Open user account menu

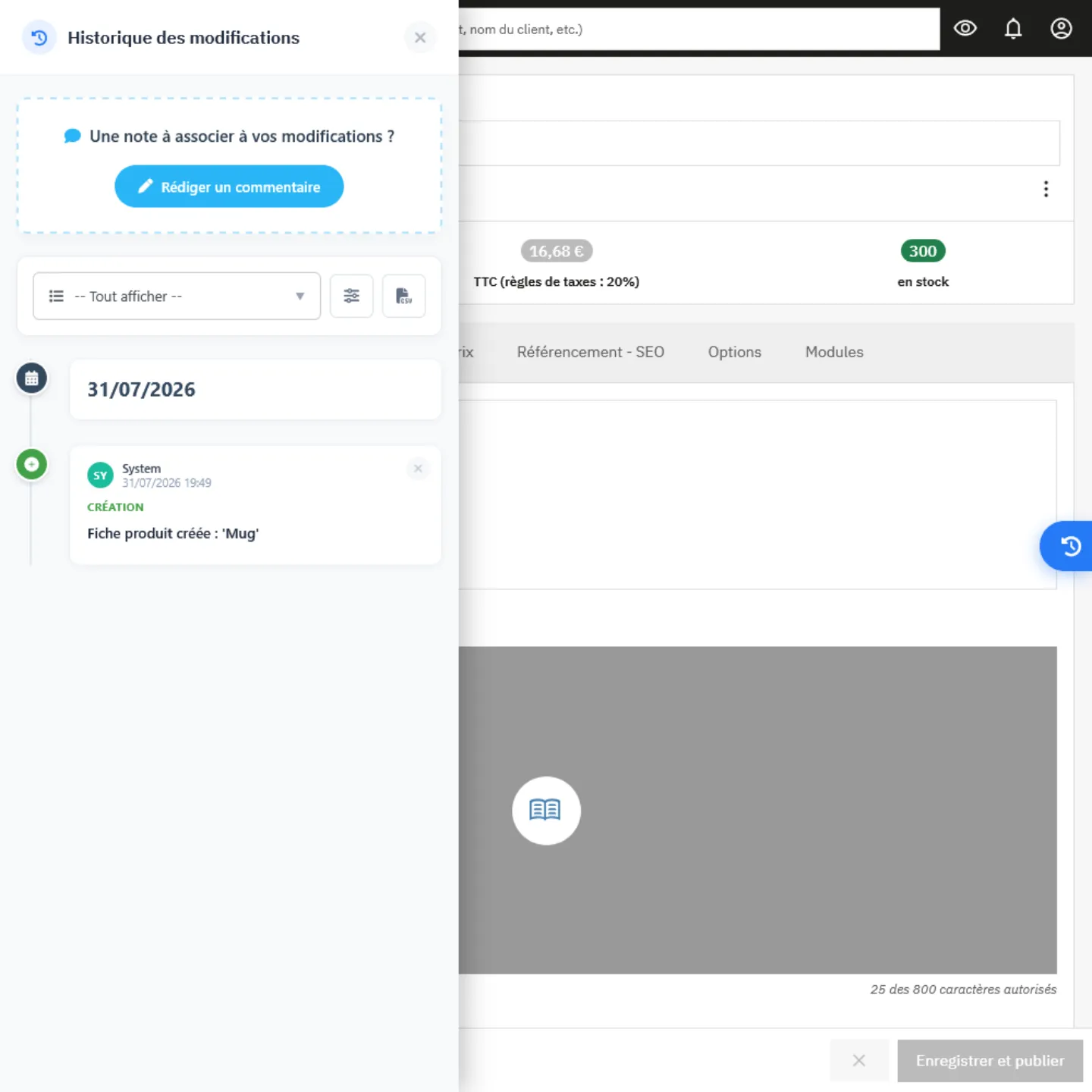[x=1061, y=29]
